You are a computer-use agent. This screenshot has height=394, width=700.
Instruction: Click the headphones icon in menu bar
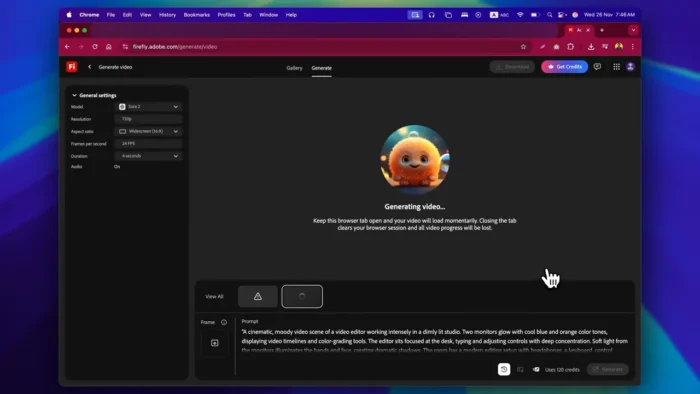pos(431,15)
